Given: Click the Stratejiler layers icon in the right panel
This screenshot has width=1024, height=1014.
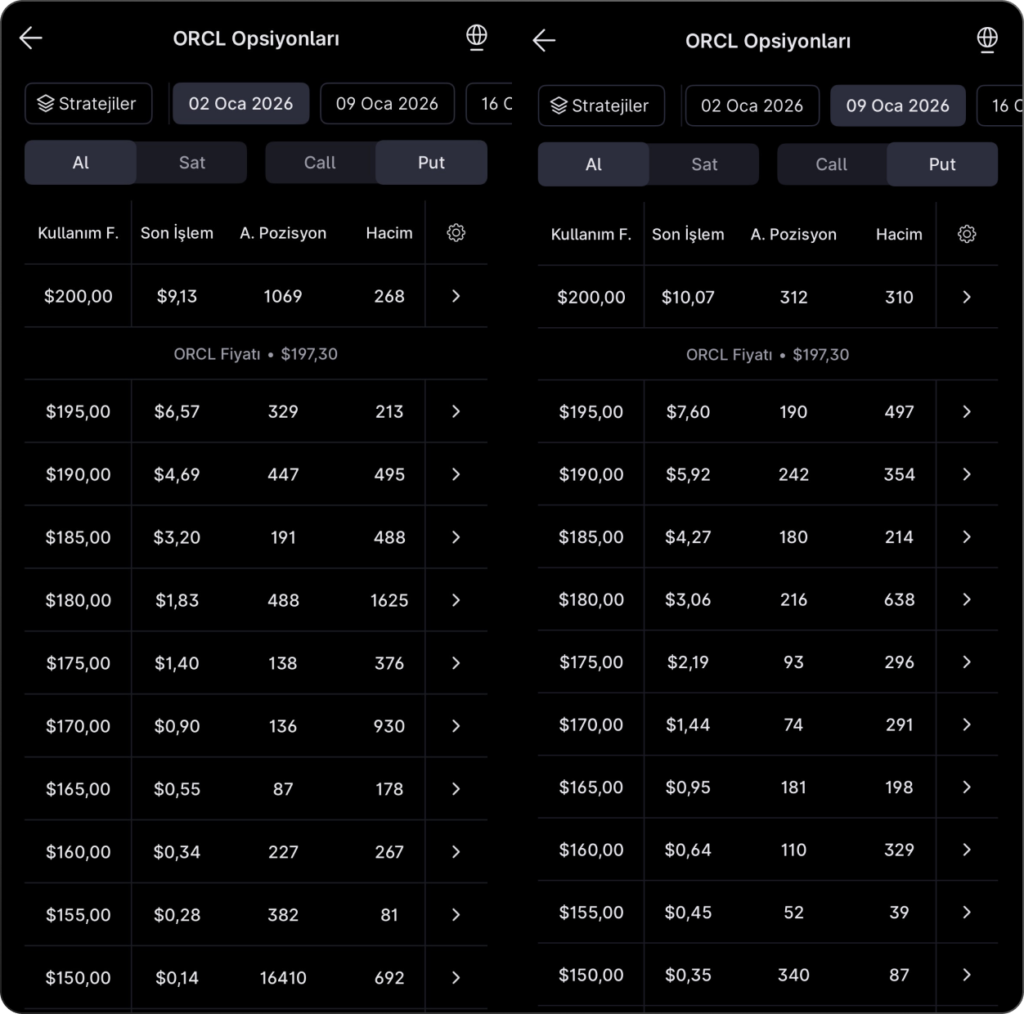Looking at the screenshot, I should [x=558, y=106].
